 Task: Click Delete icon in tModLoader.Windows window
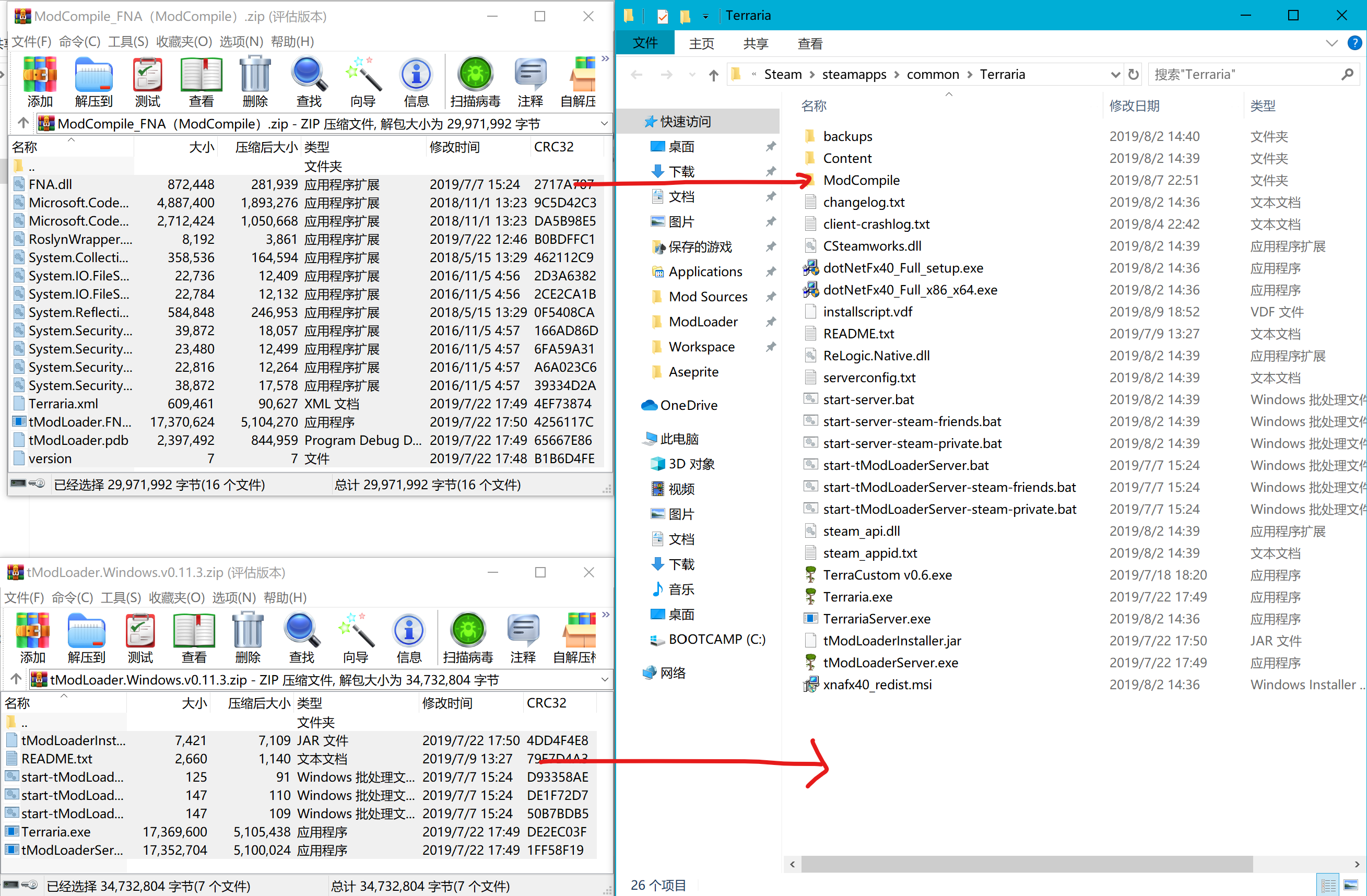[248, 638]
